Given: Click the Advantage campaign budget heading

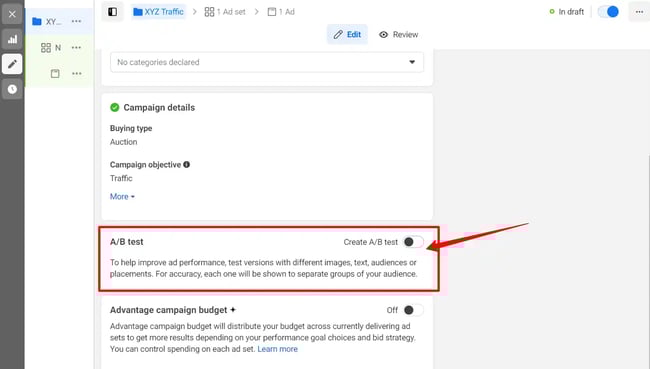Looking at the screenshot, I should click(x=169, y=310).
